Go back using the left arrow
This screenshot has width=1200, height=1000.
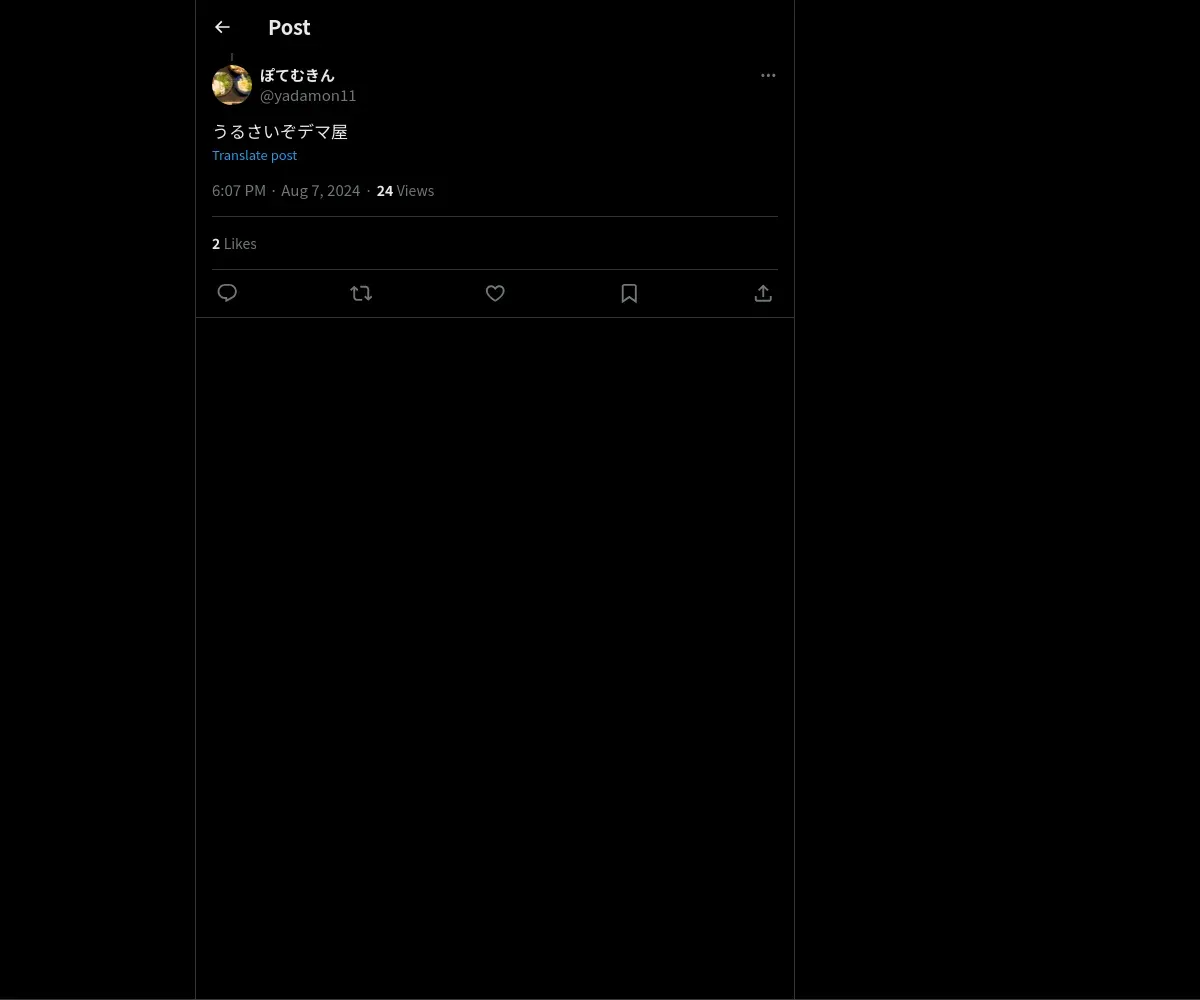(222, 27)
